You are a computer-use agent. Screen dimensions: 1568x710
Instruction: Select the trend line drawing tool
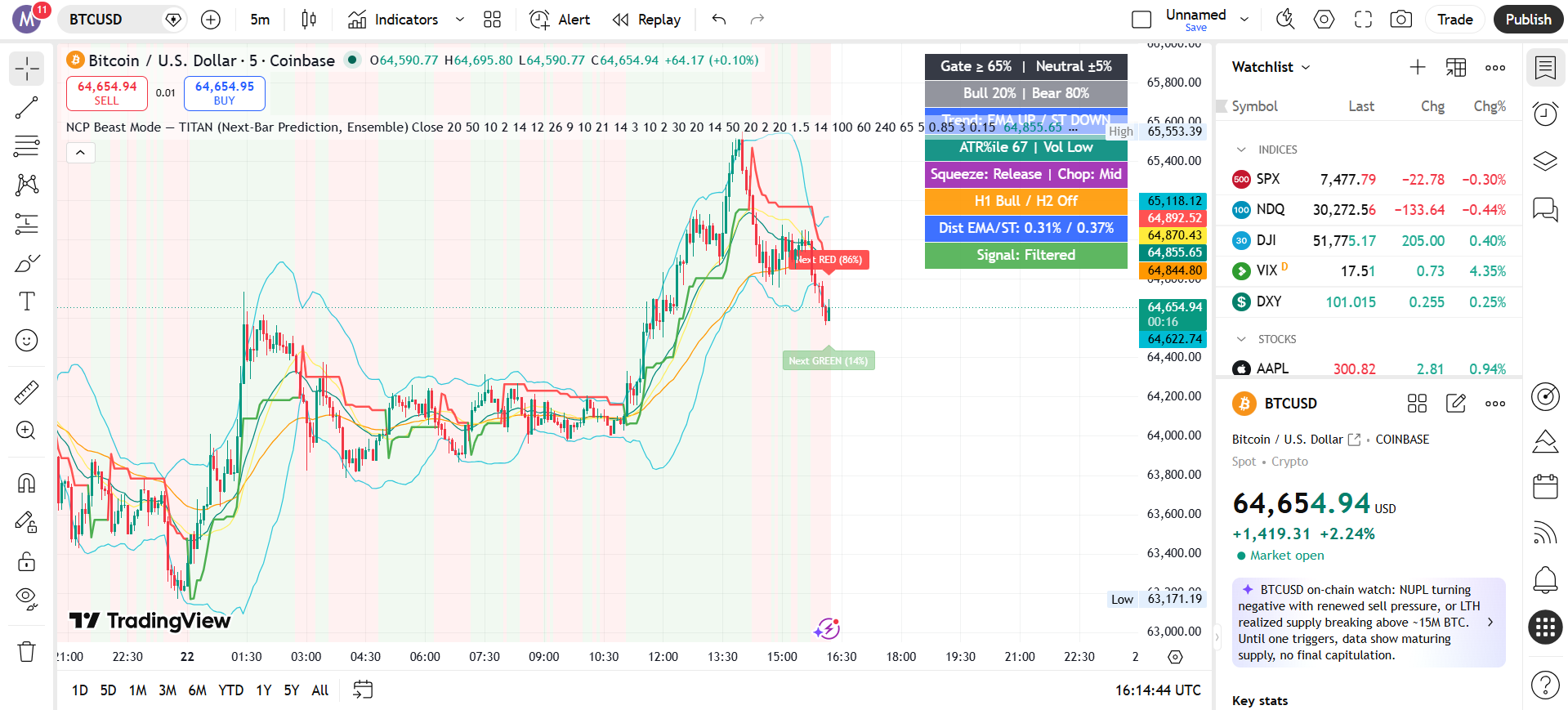pyautogui.click(x=27, y=108)
